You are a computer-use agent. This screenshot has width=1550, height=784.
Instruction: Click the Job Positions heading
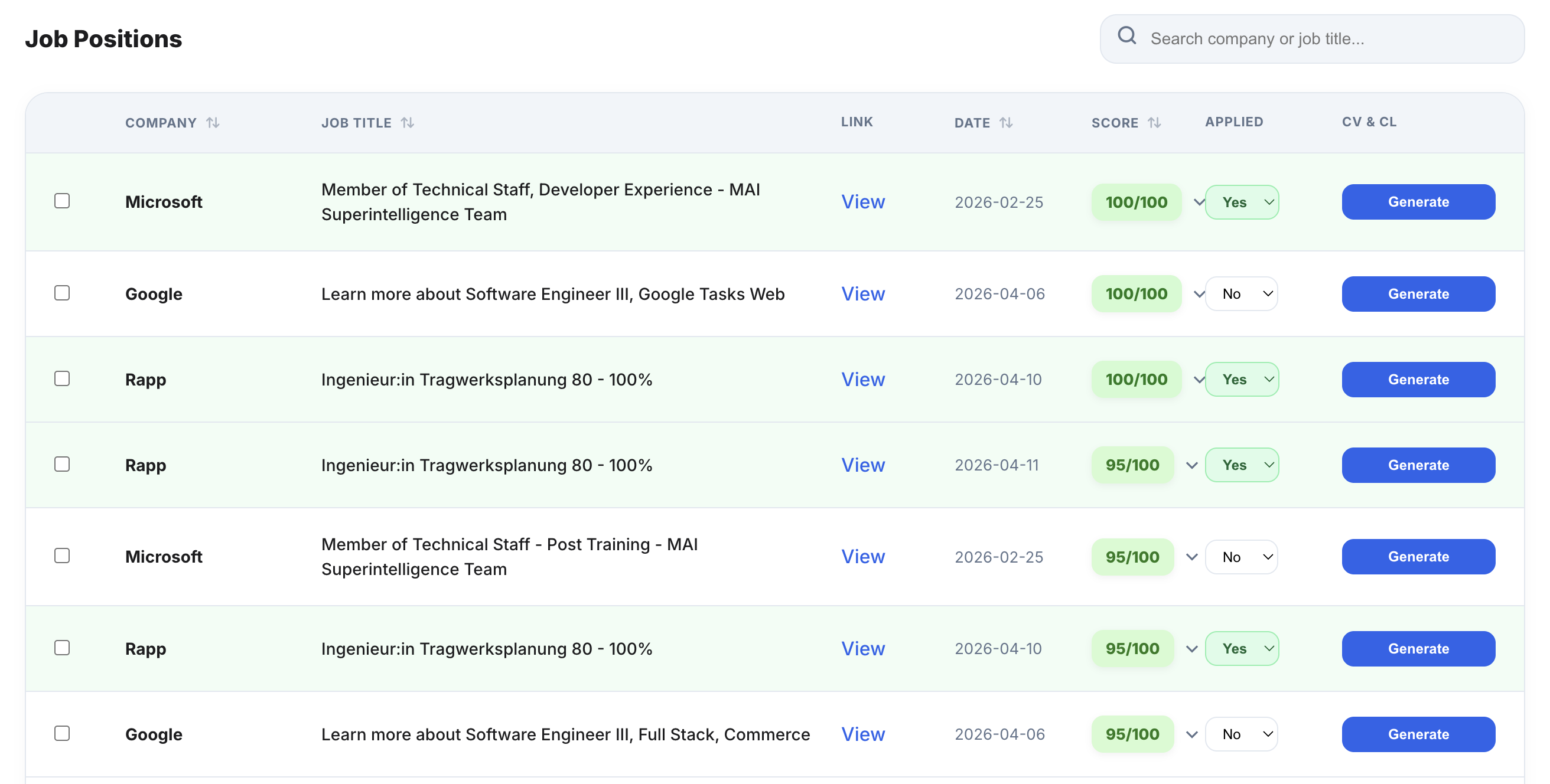tap(103, 39)
